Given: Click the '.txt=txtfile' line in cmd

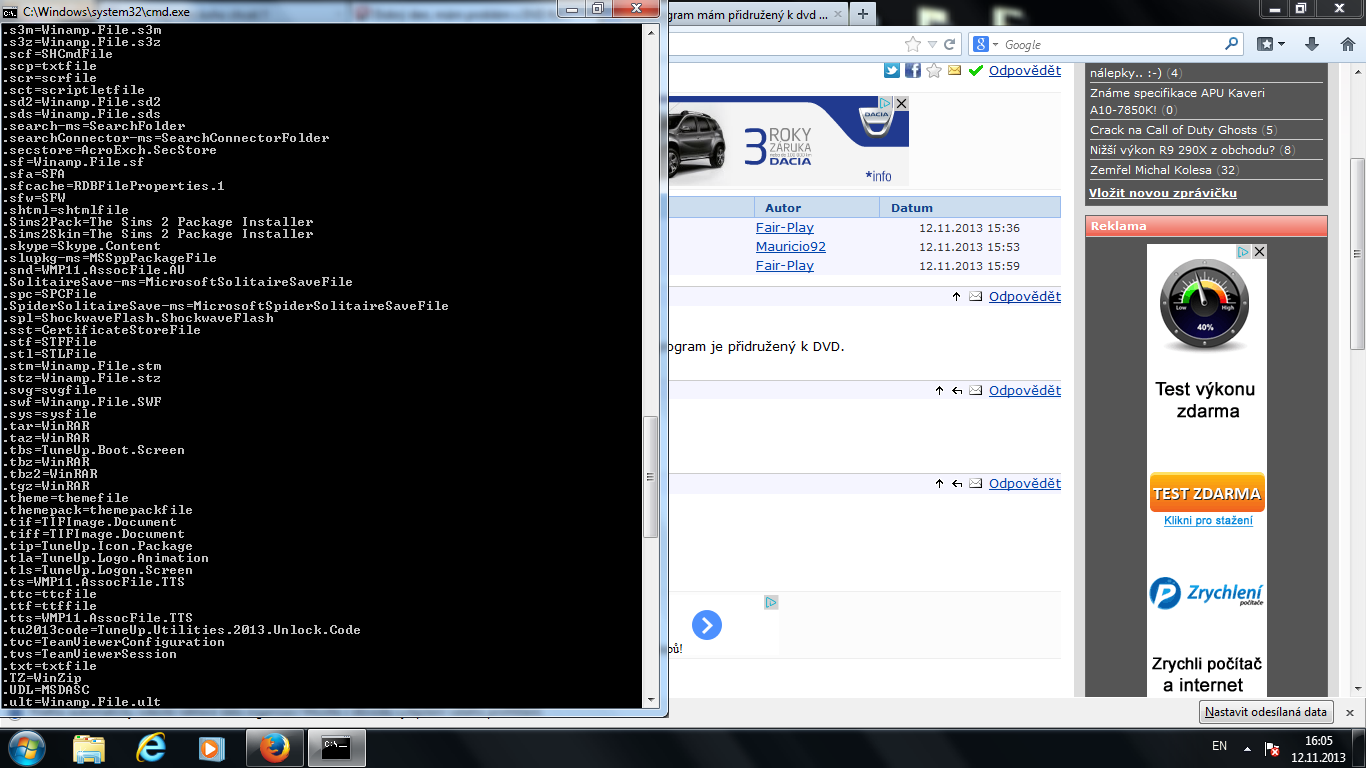Looking at the screenshot, I should click(x=49, y=666).
